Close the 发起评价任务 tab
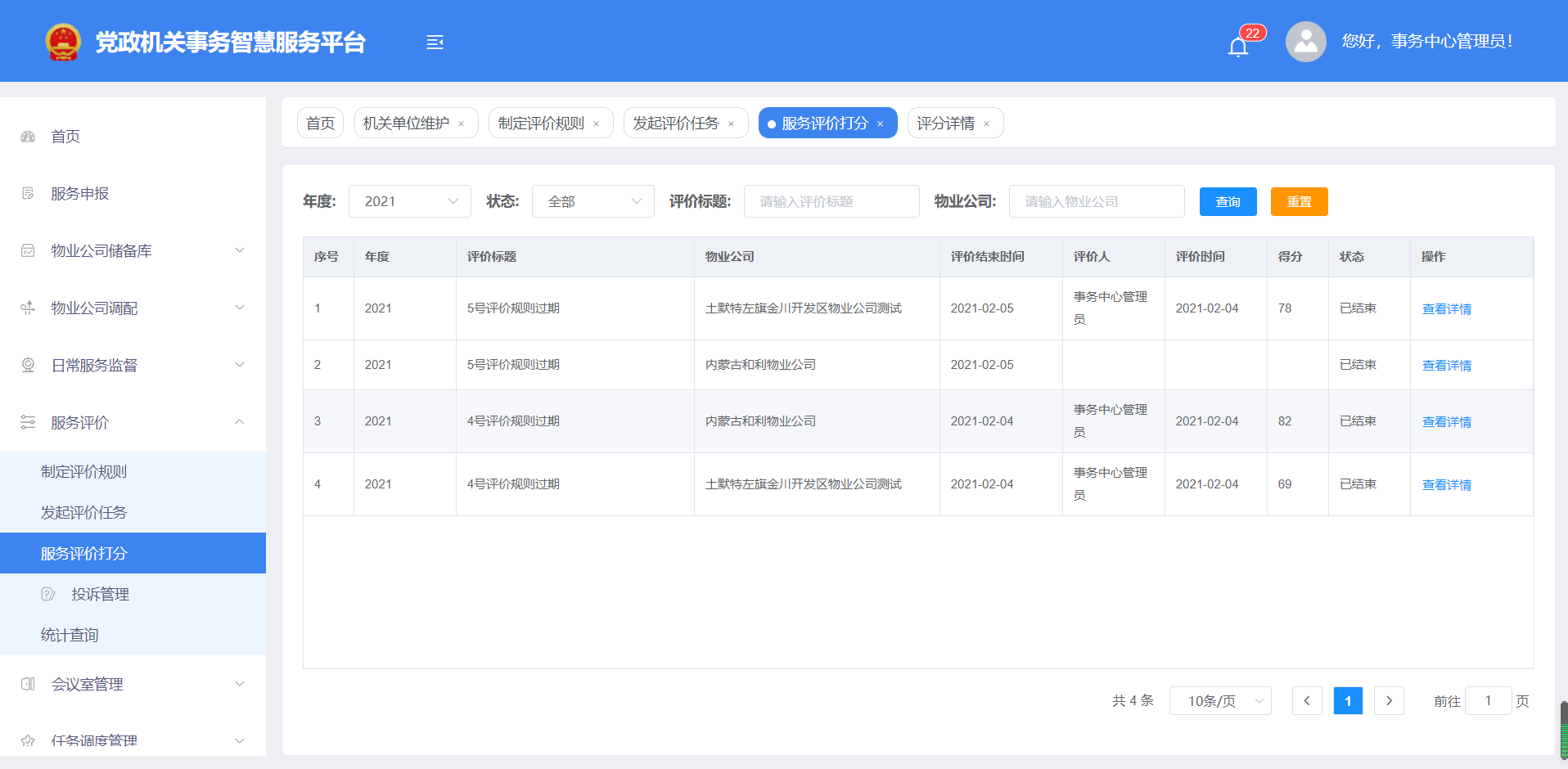Viewport: 1568px width, 769px height. (x=732, y=124)
